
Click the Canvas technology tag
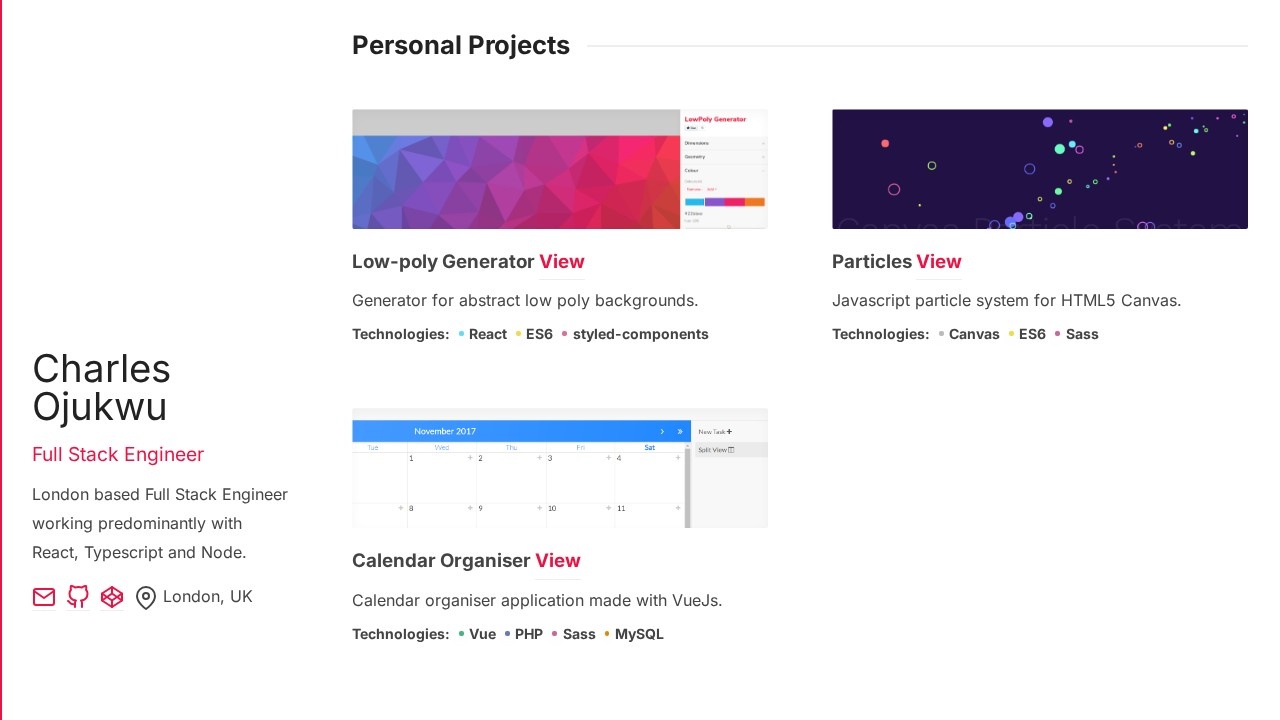(x=973, y=335)
